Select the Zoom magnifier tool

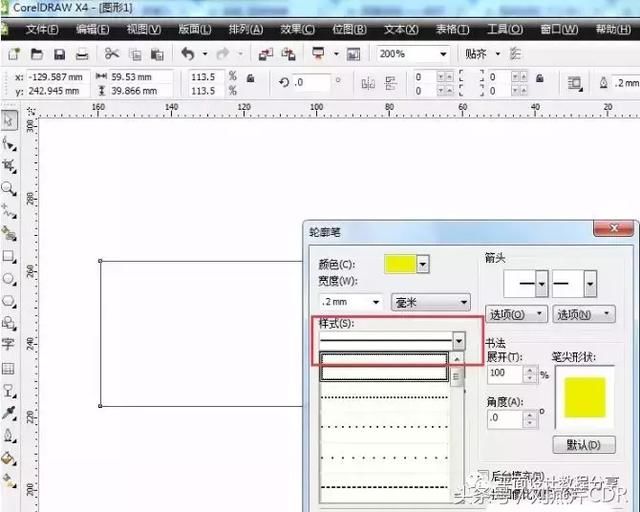[x=9, y=189]
